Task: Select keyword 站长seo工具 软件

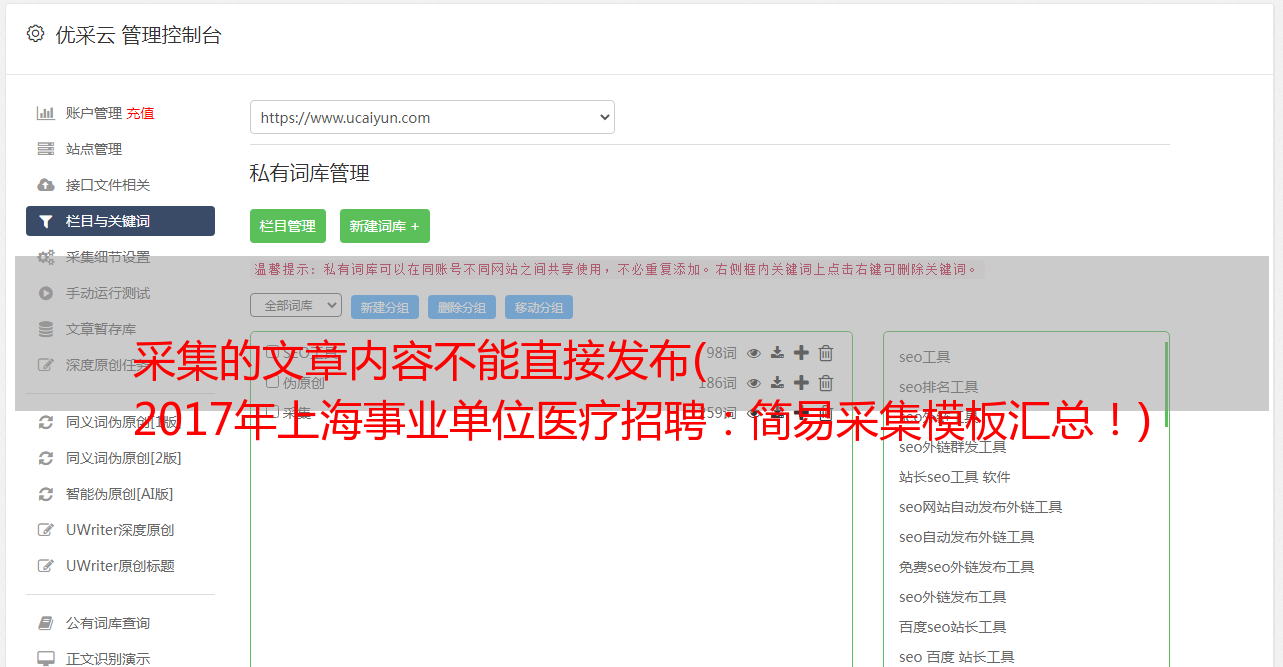Action: click(955, 477)
